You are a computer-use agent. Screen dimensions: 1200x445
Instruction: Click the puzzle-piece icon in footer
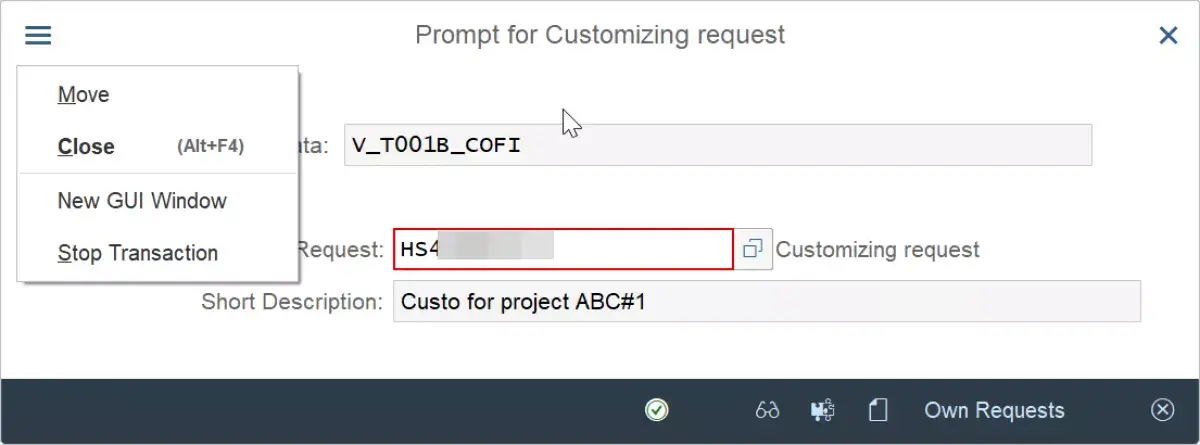pyautogui.click(x=823, y=410)
